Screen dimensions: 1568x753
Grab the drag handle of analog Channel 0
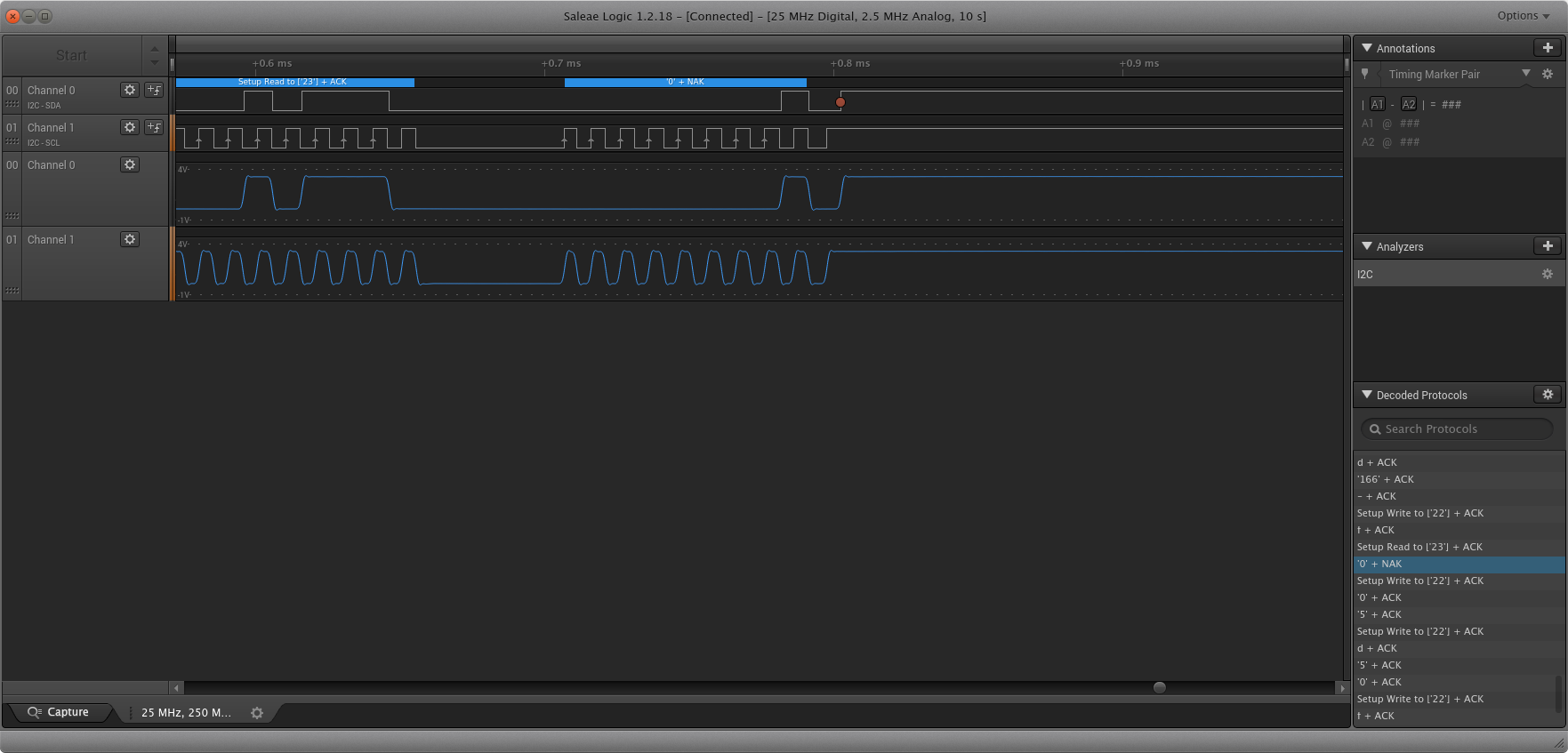click(12, 216)
